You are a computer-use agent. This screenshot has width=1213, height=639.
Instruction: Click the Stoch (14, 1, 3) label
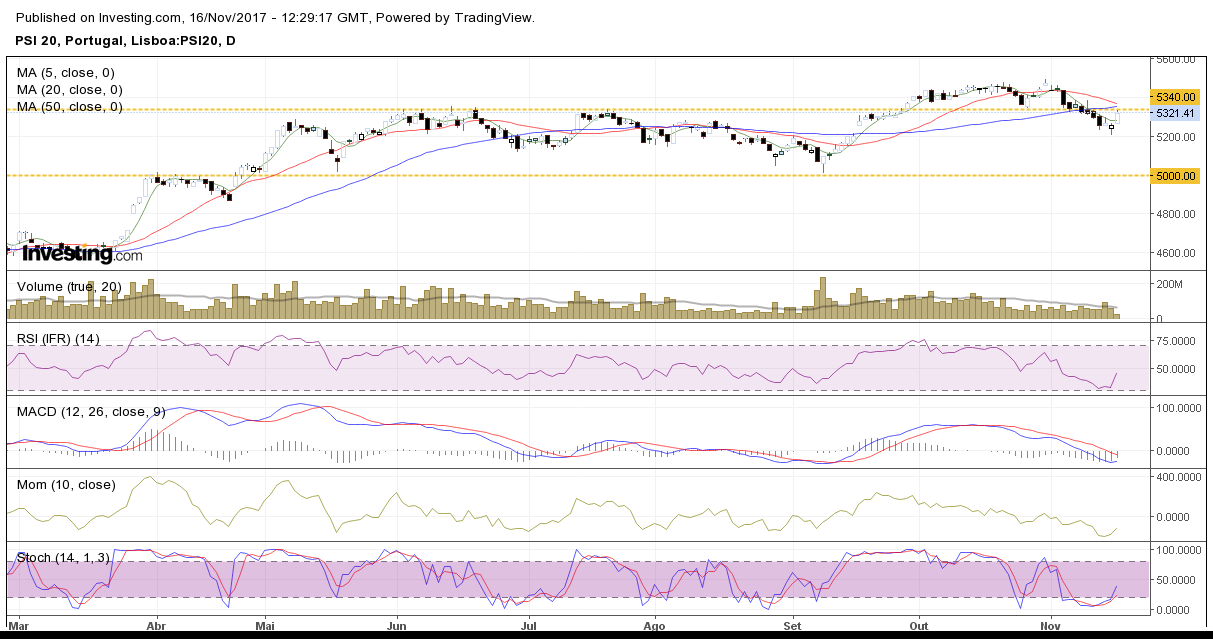63,557
